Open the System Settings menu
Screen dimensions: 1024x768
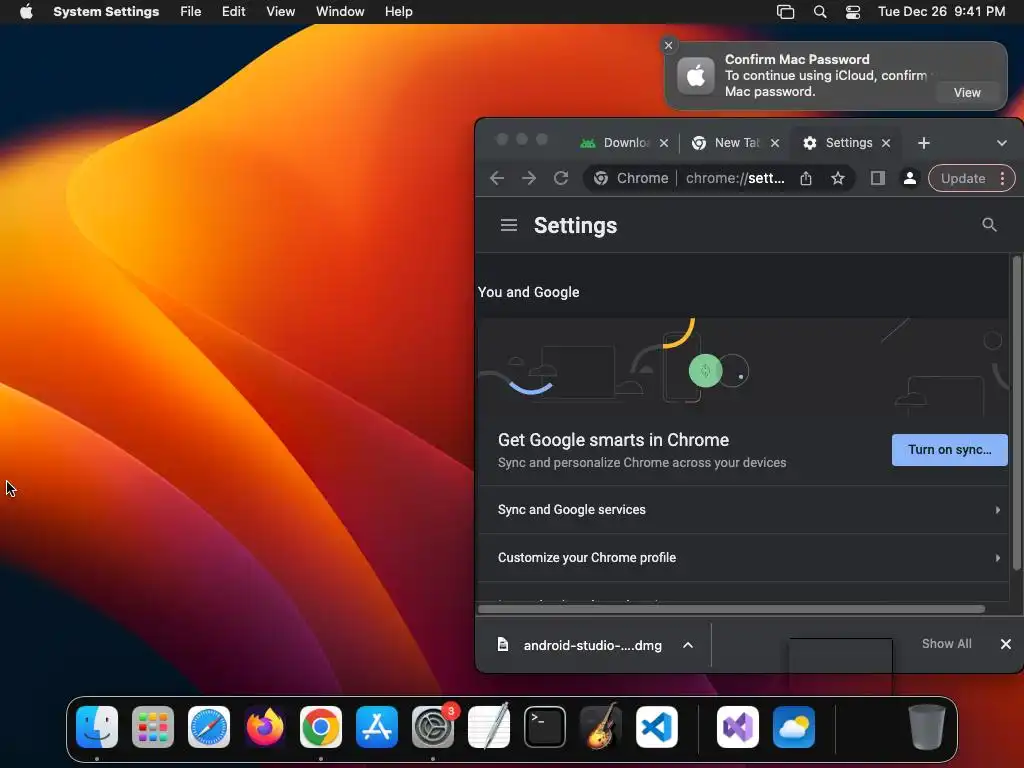(106, 12)
